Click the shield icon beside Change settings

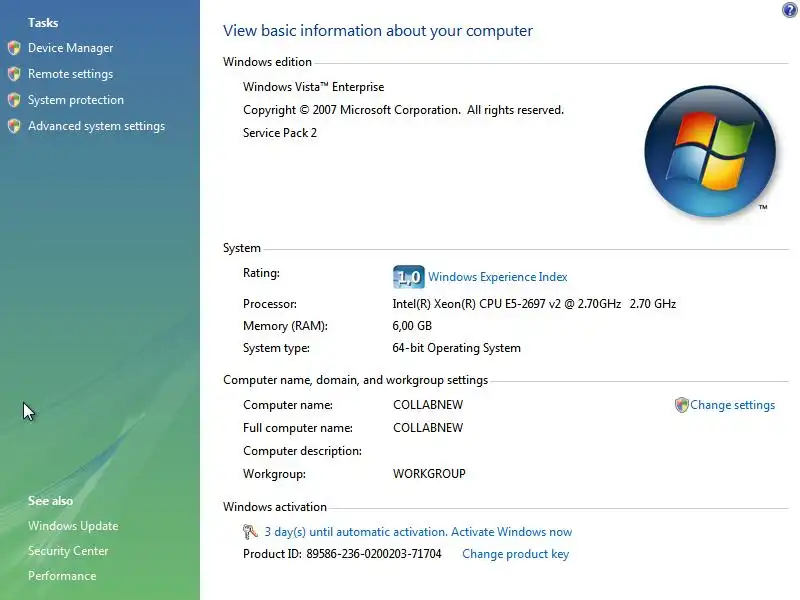tap(681, 405)
